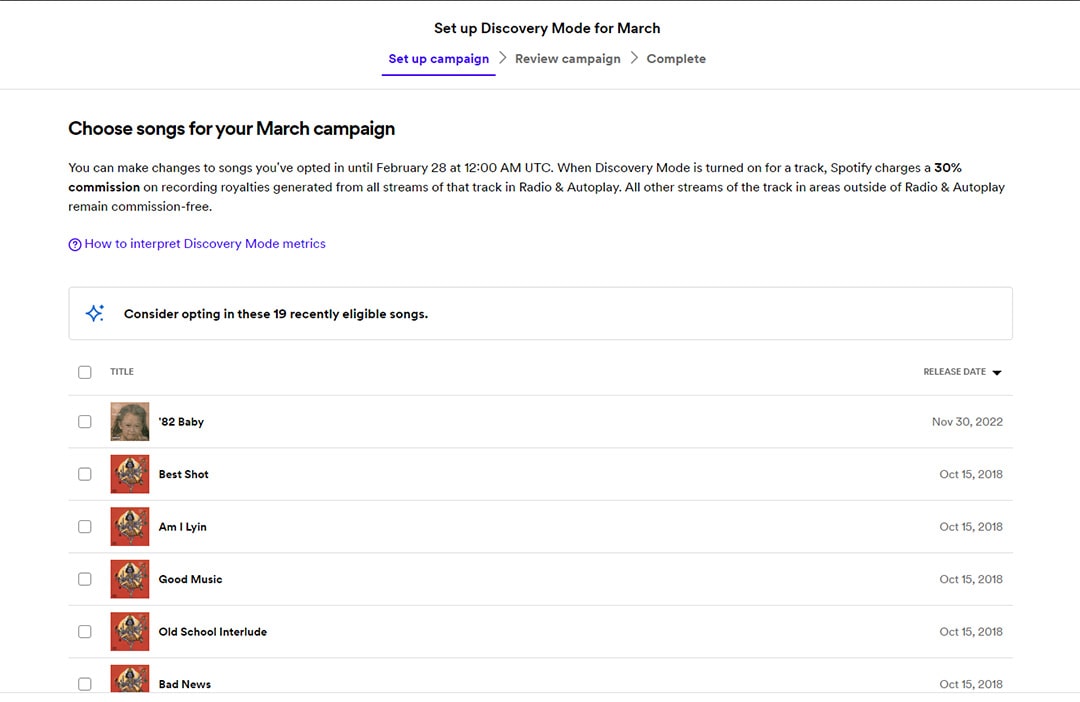Click the song title Good Music

190,579
